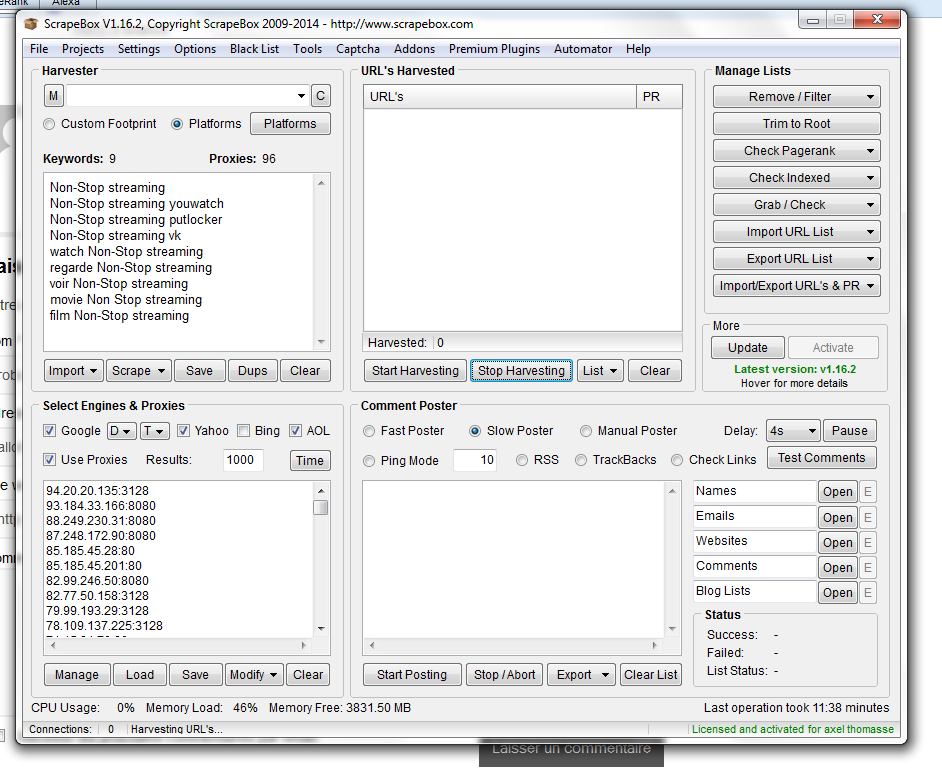
Task: Click the E button next to Blog Lists
Action: pos(868,593)
